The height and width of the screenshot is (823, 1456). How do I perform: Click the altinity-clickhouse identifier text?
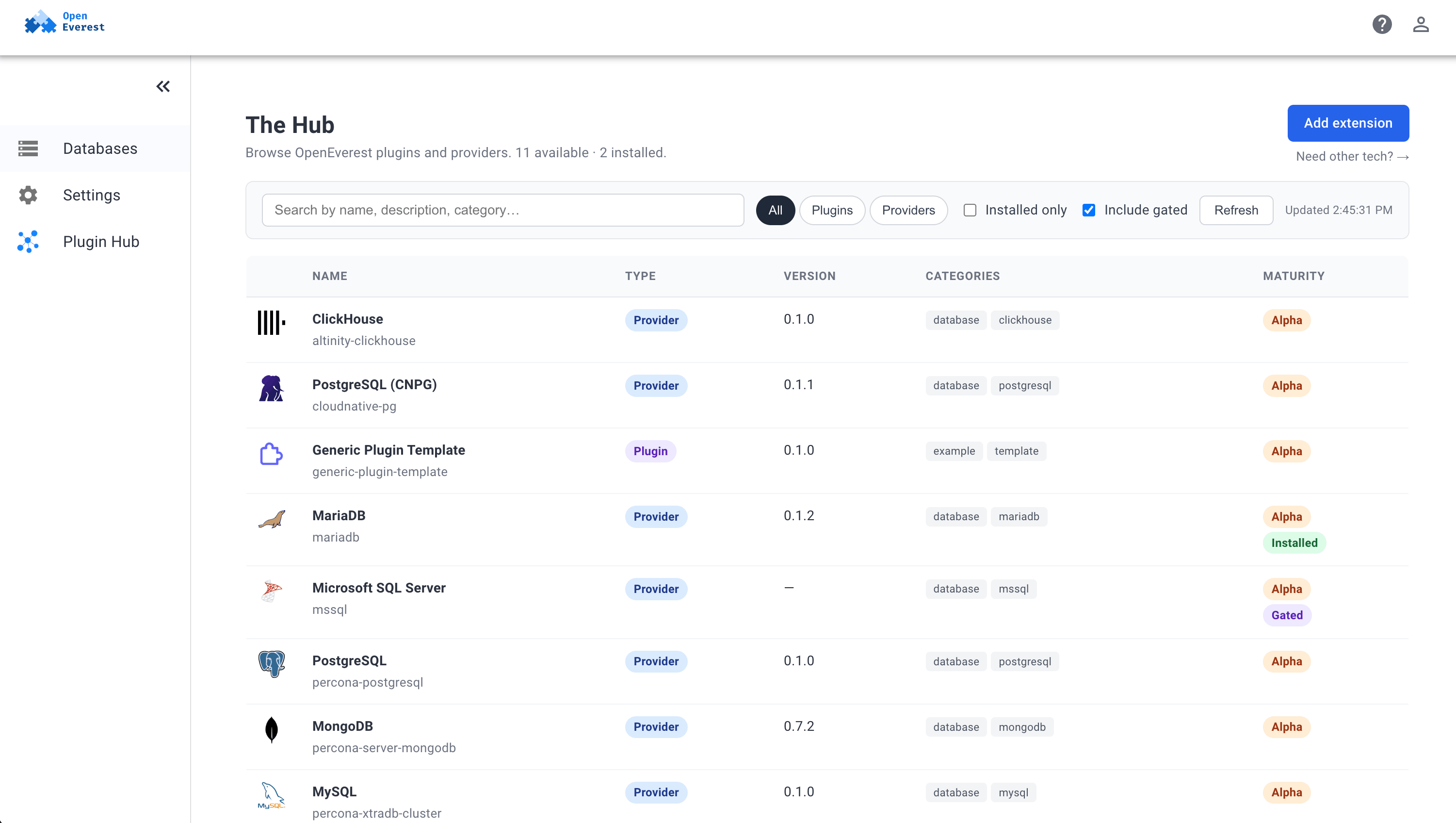(x=363, y=341)
